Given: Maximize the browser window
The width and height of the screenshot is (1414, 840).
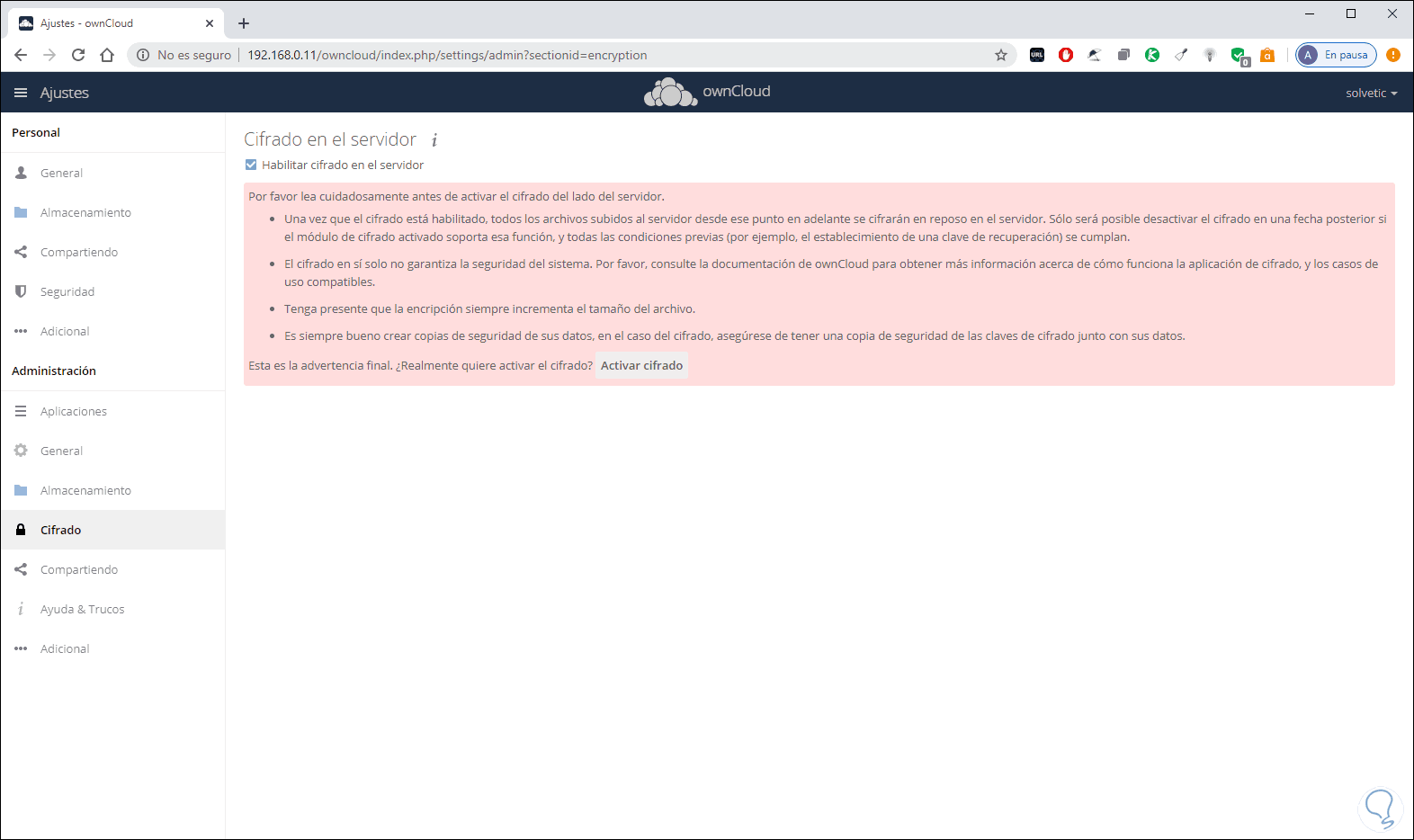Looking at the screenshot, I should coord(1351,13).
